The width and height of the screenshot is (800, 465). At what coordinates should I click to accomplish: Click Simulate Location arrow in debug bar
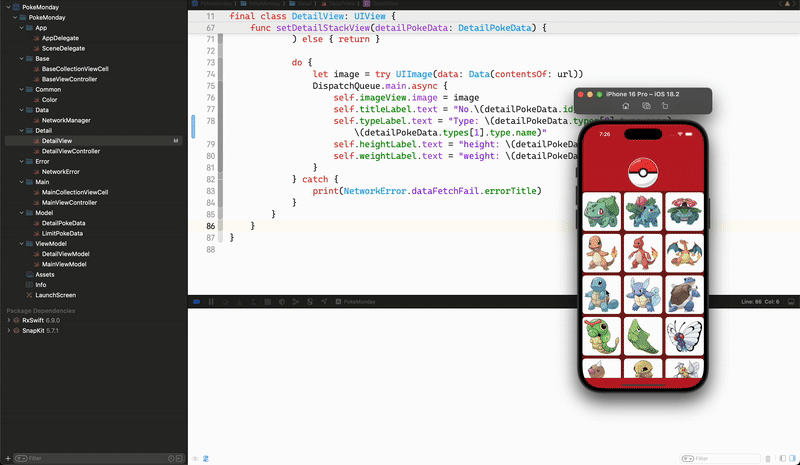point(324,302)
